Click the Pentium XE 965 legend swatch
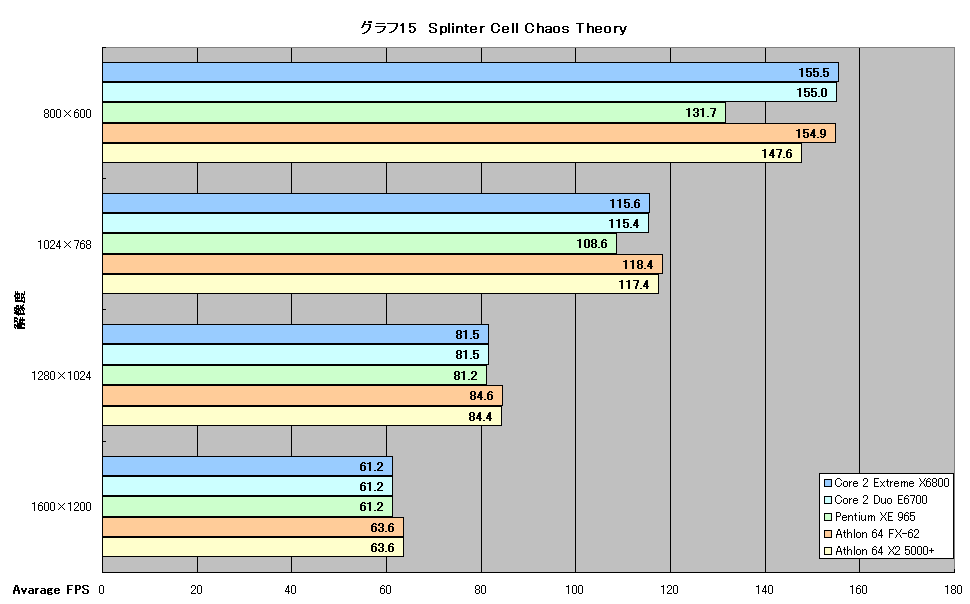970x604 pixels. click(828, 517)
